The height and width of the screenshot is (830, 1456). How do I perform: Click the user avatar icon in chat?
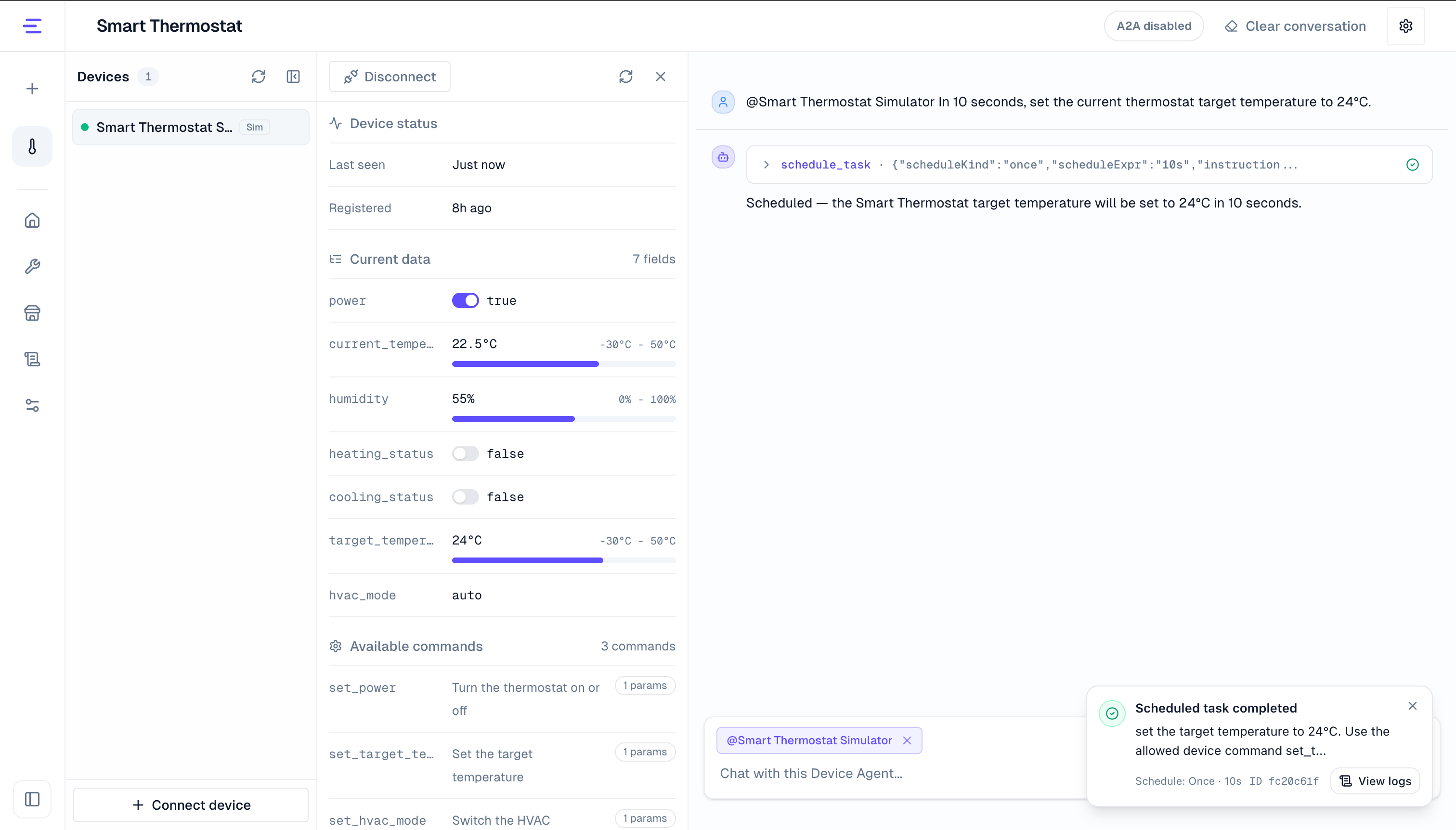(x=724, y=102)
